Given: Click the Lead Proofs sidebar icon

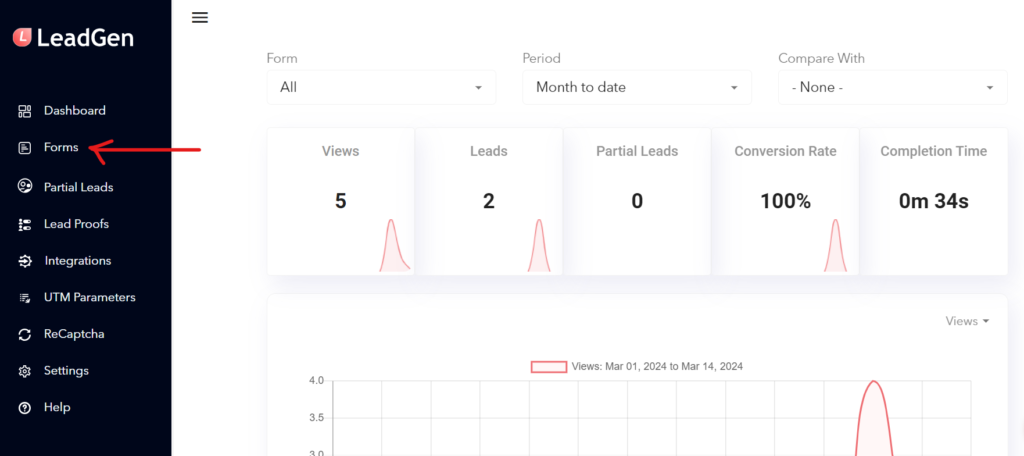Looking at the screenshot, I should (x=24, y=224).
